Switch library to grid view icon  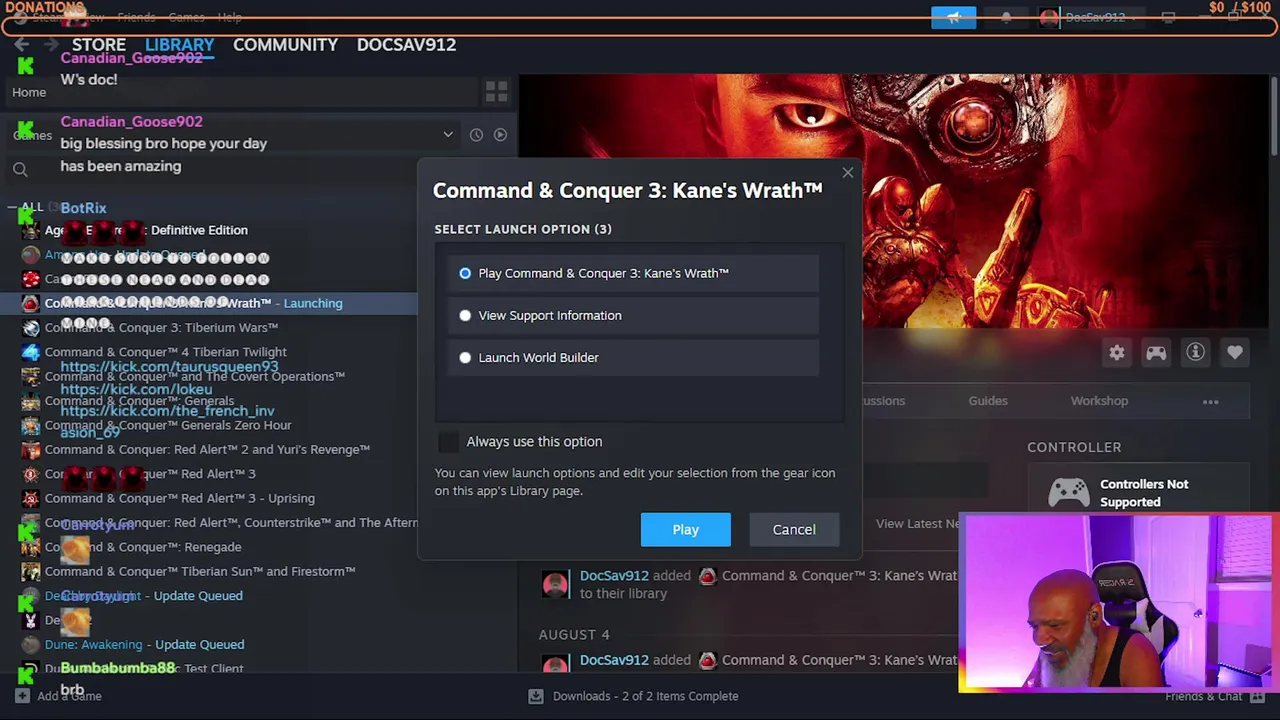(496, 92)
